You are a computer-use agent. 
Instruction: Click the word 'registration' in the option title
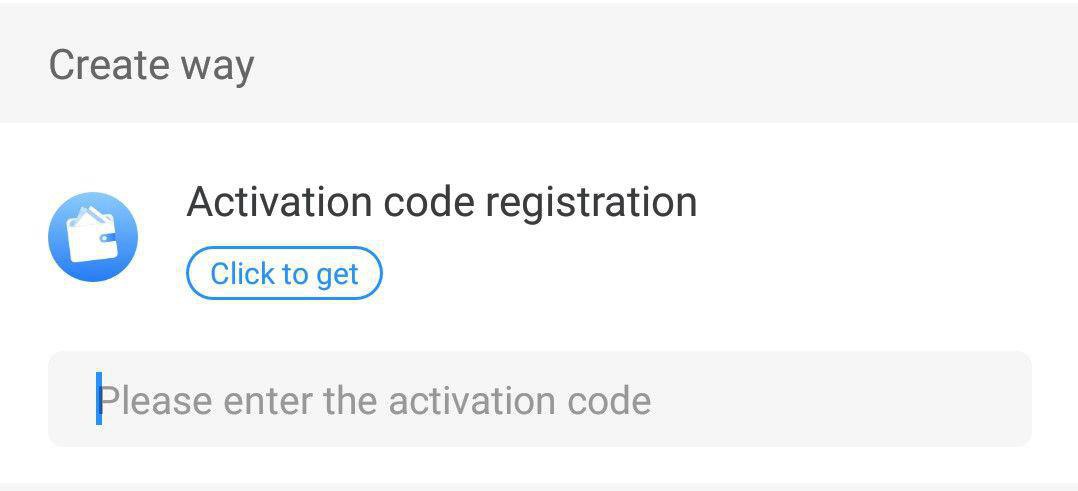click(591, 203)
